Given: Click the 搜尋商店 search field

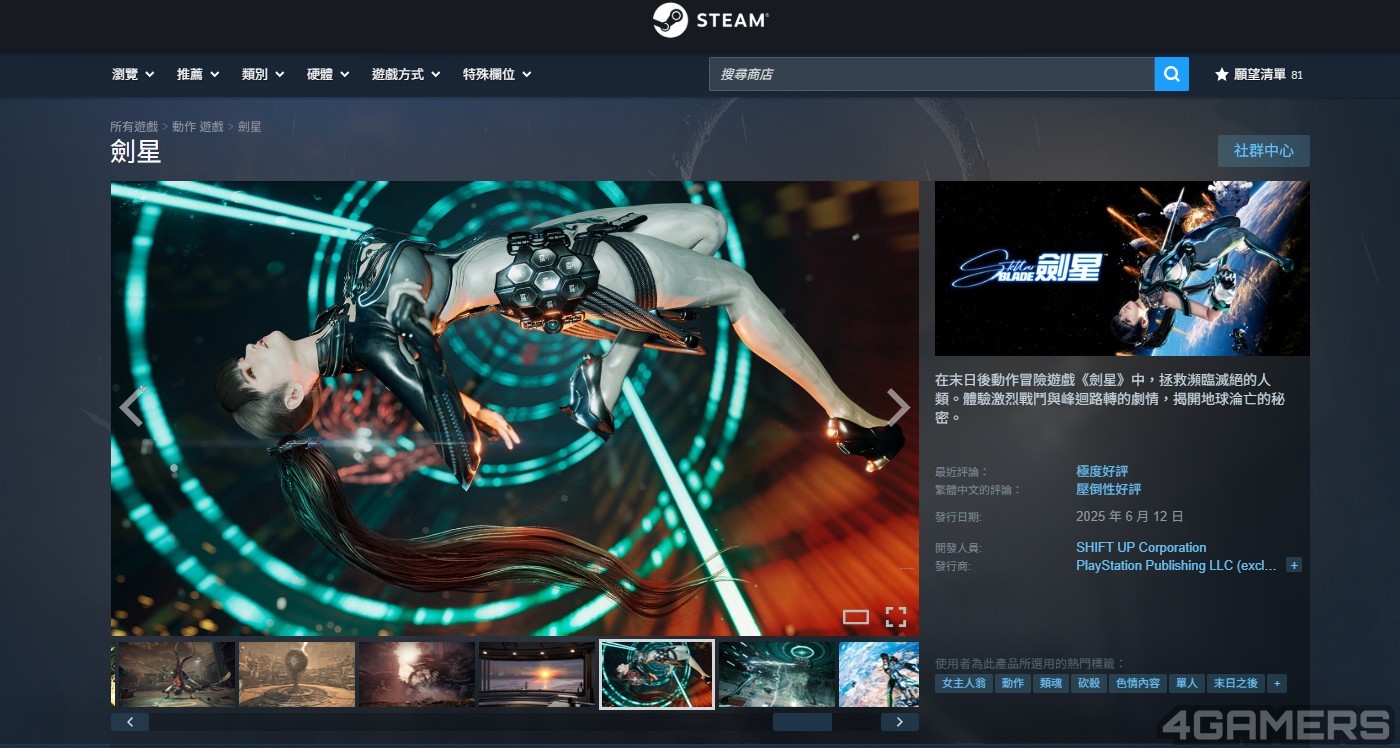Looking at the screenshot, I should click(931, 74).
